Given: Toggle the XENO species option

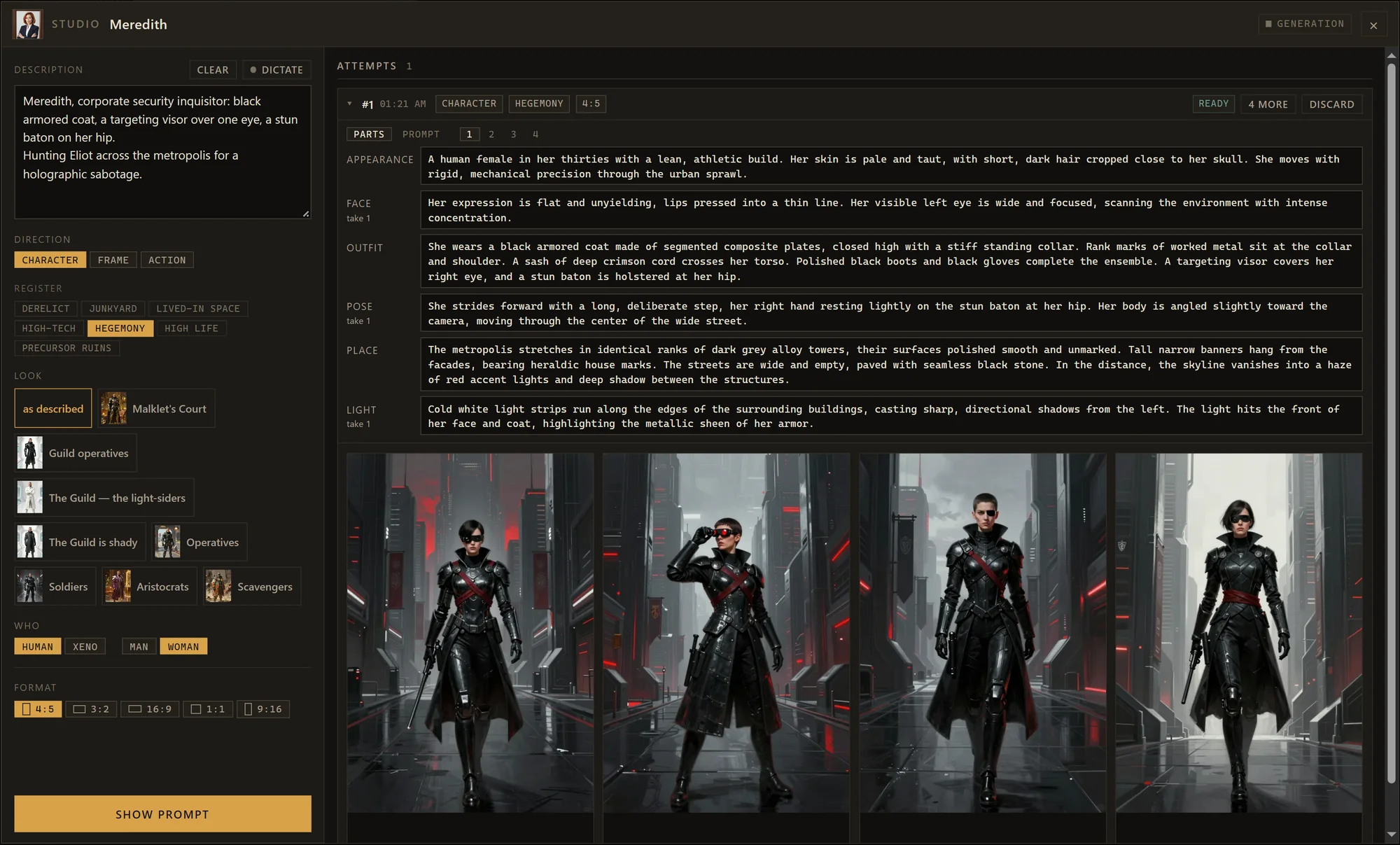Looking at the screenshot, I should (x=85, y=647).
